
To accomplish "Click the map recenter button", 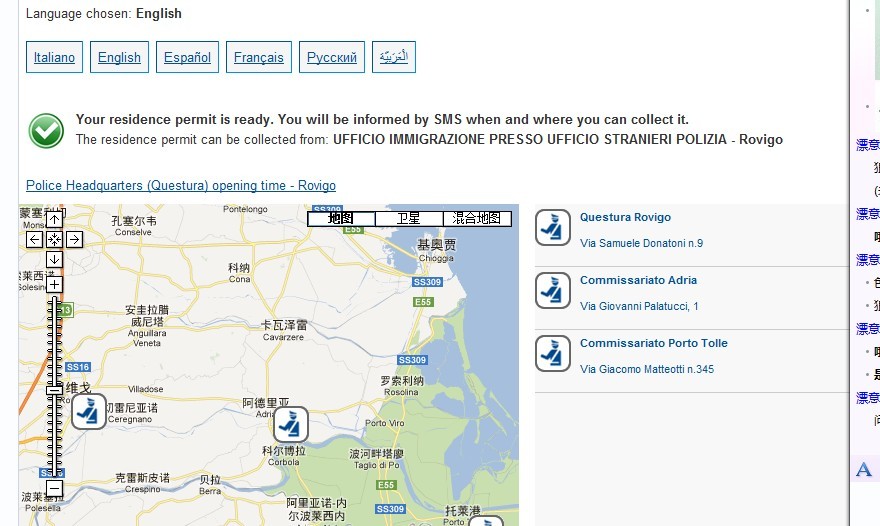I will tap(54, 239).
